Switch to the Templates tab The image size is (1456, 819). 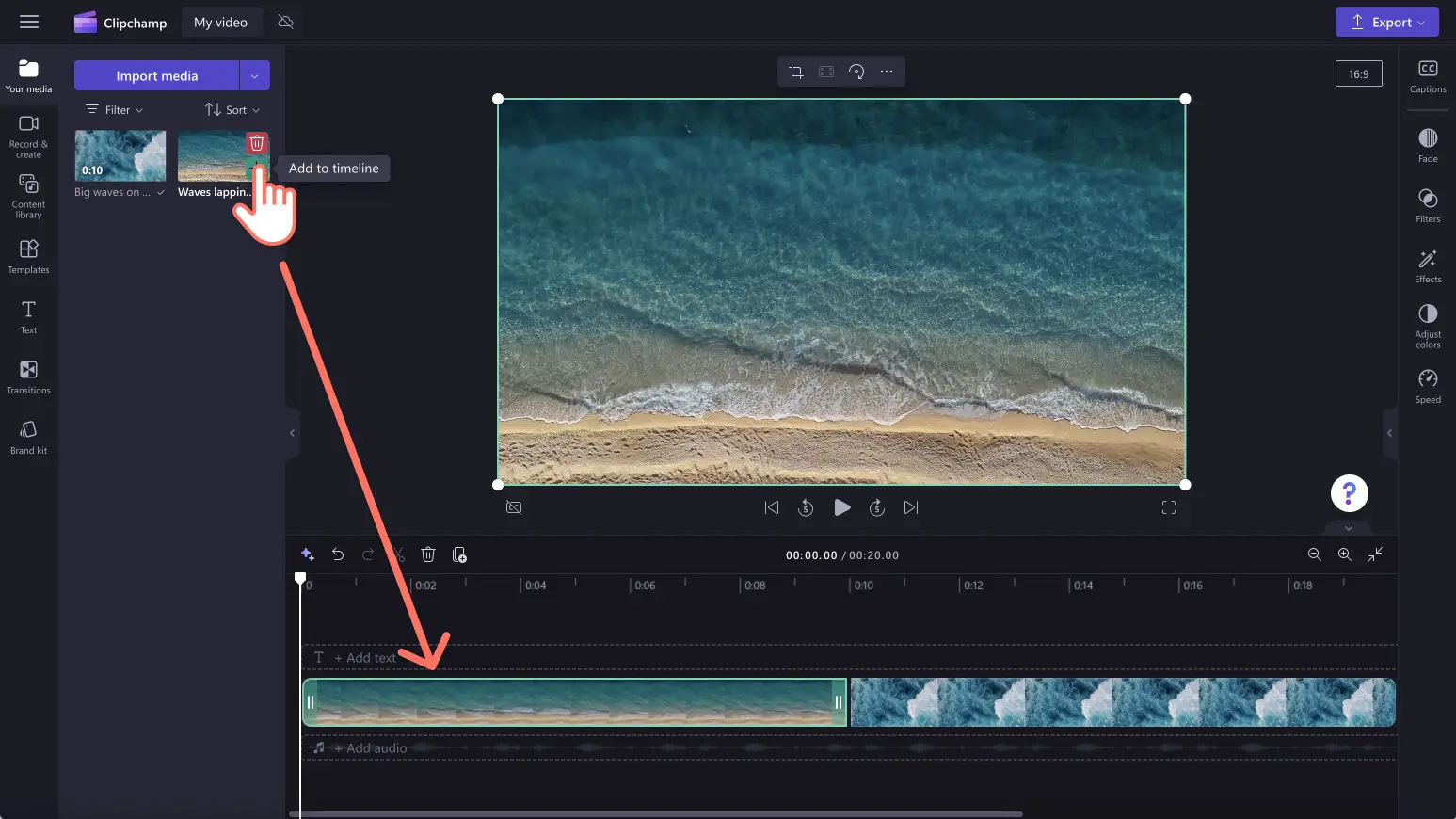[x=28, y=256]
